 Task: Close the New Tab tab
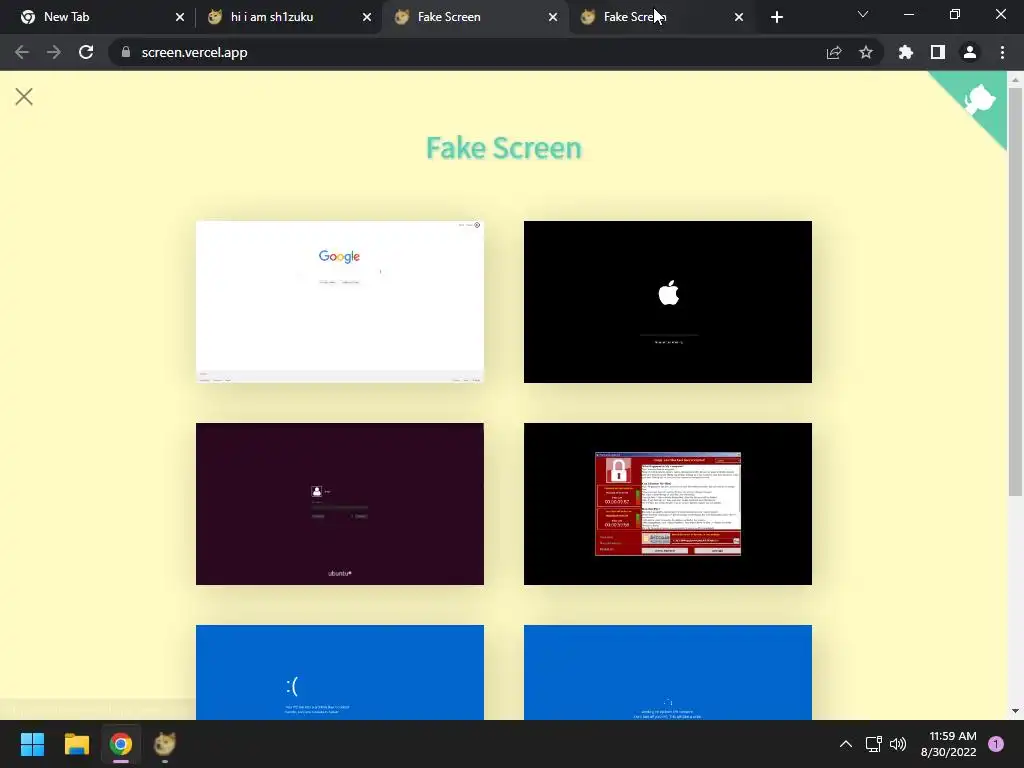pos(180,17)
